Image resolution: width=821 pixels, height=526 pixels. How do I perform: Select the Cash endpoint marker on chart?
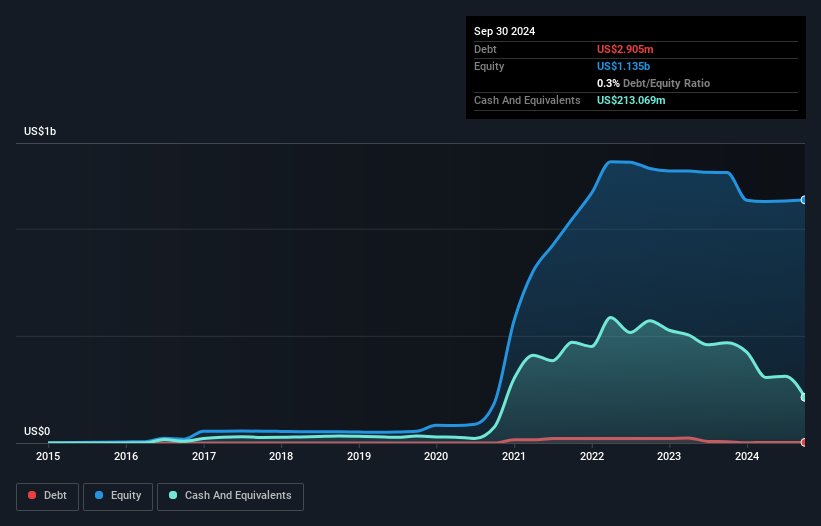[804, 397]
